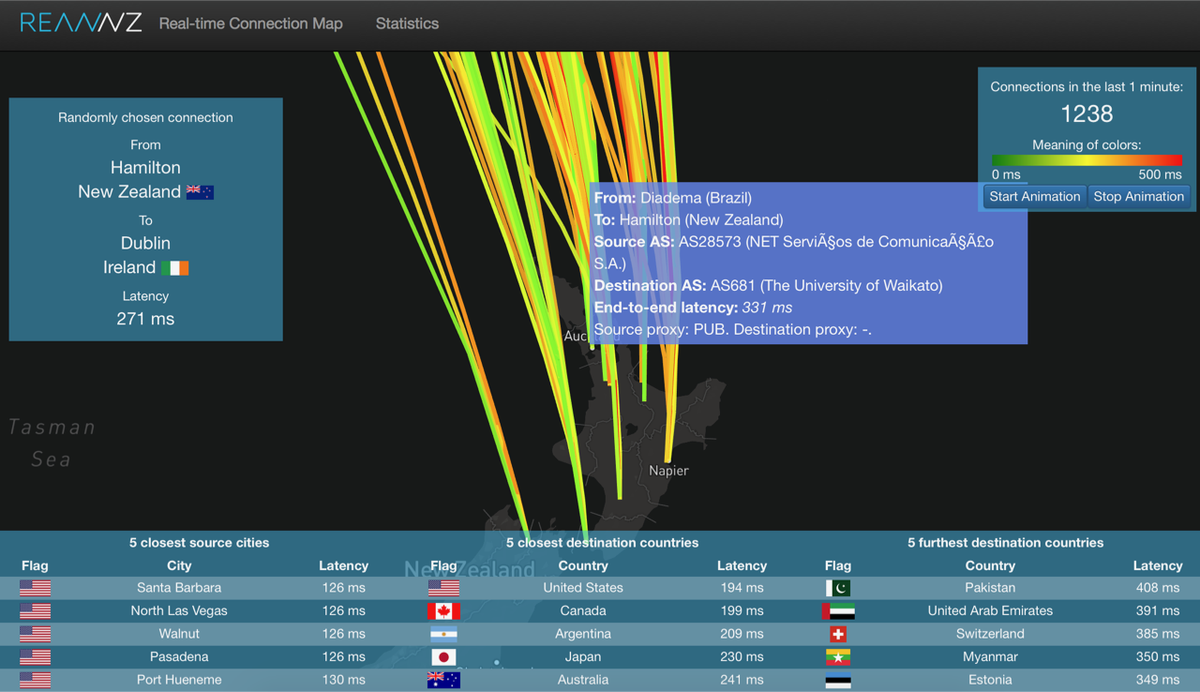Click the flag in the Pasadena row
The width and height of the screenshot is (1200, 692).
pos(35,657)
